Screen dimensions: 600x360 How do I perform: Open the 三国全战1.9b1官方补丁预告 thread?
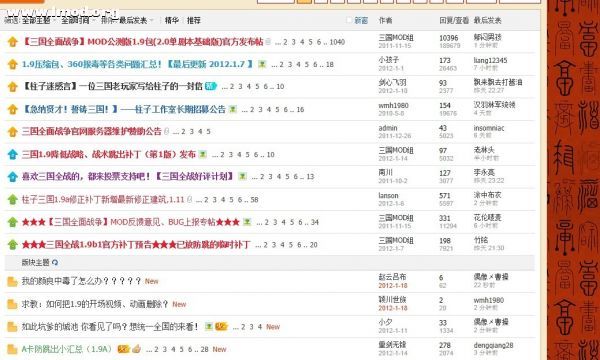point(136,244)
